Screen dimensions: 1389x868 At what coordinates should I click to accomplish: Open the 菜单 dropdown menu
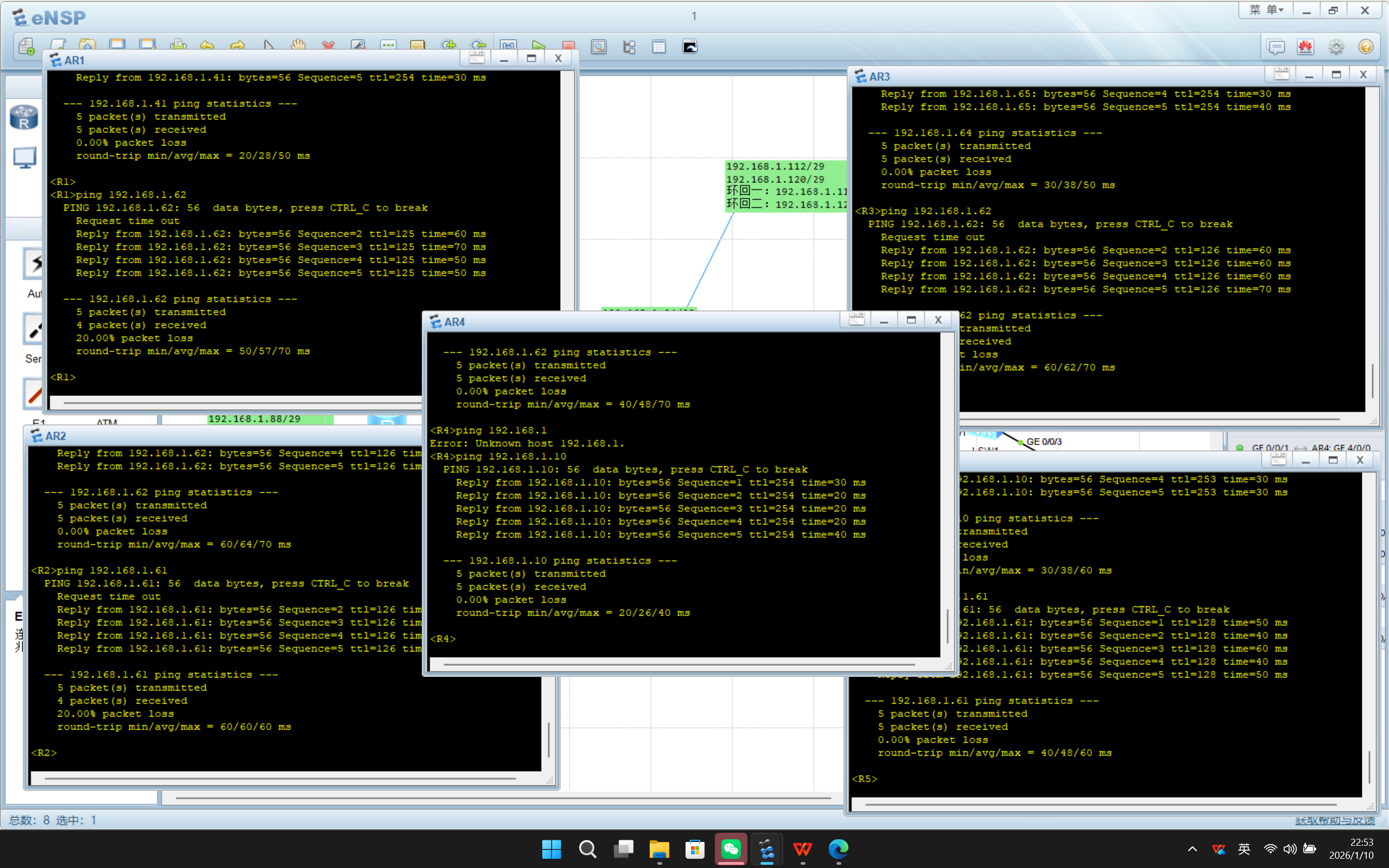pyautogui.click(x=1266, y=10)
